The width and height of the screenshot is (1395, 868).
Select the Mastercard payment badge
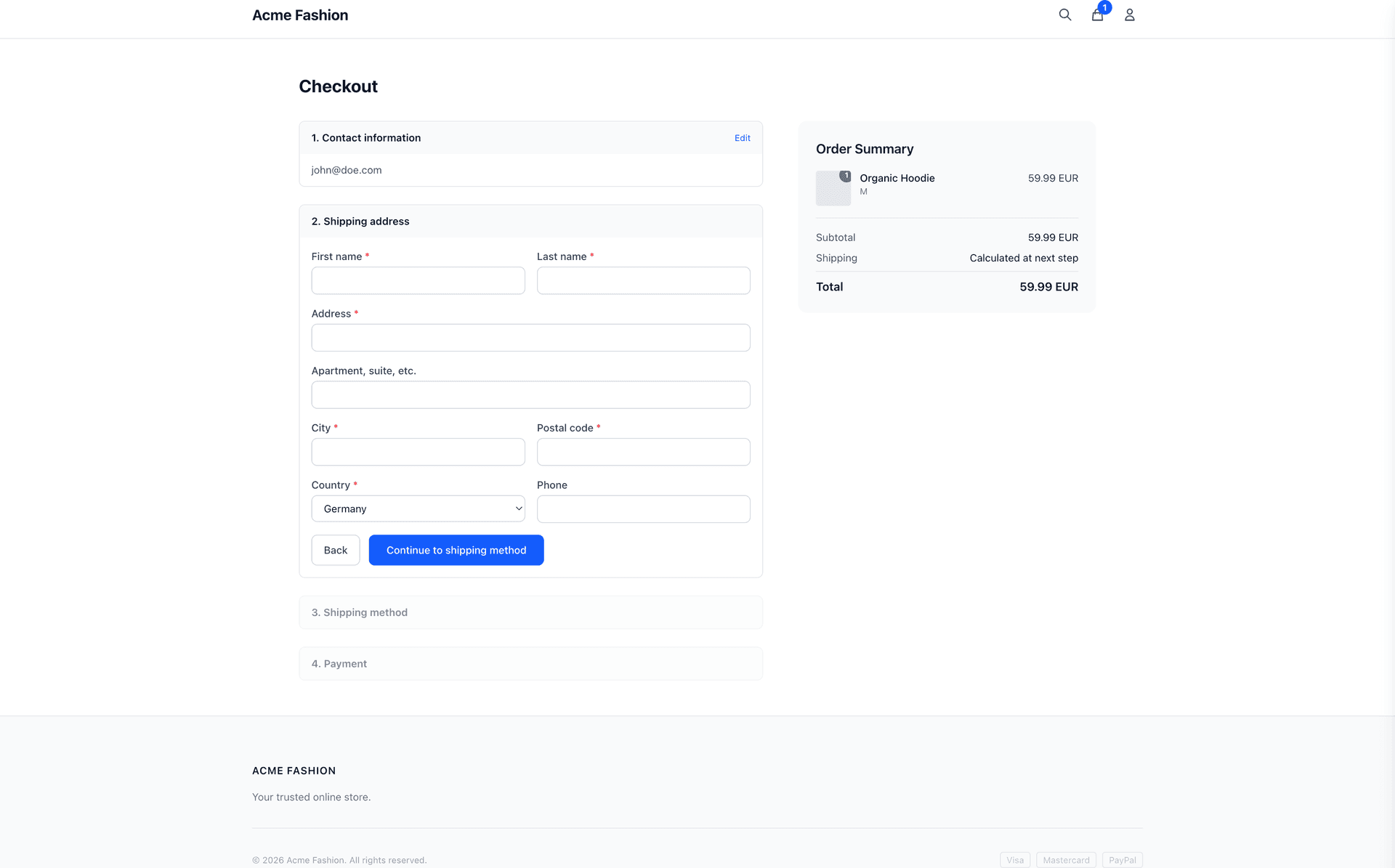(x=1065, y=859)
